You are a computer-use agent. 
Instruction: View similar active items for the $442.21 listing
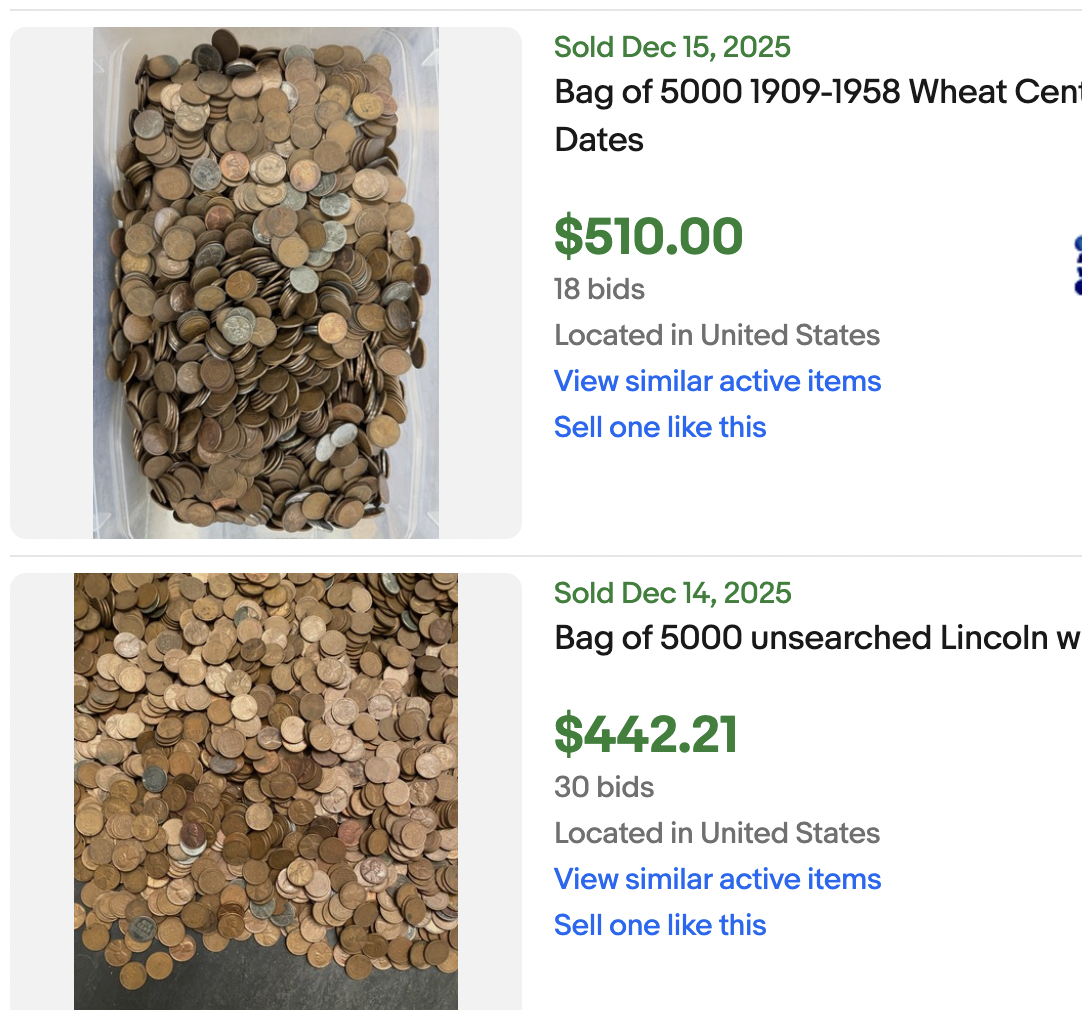(x=717, y=879)
